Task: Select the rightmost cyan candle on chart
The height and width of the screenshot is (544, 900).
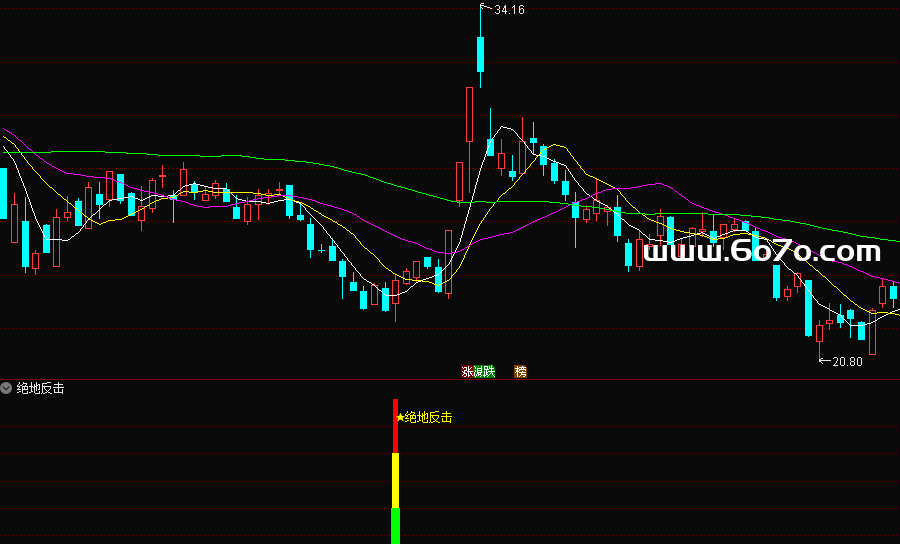Action: coord(893,293)
